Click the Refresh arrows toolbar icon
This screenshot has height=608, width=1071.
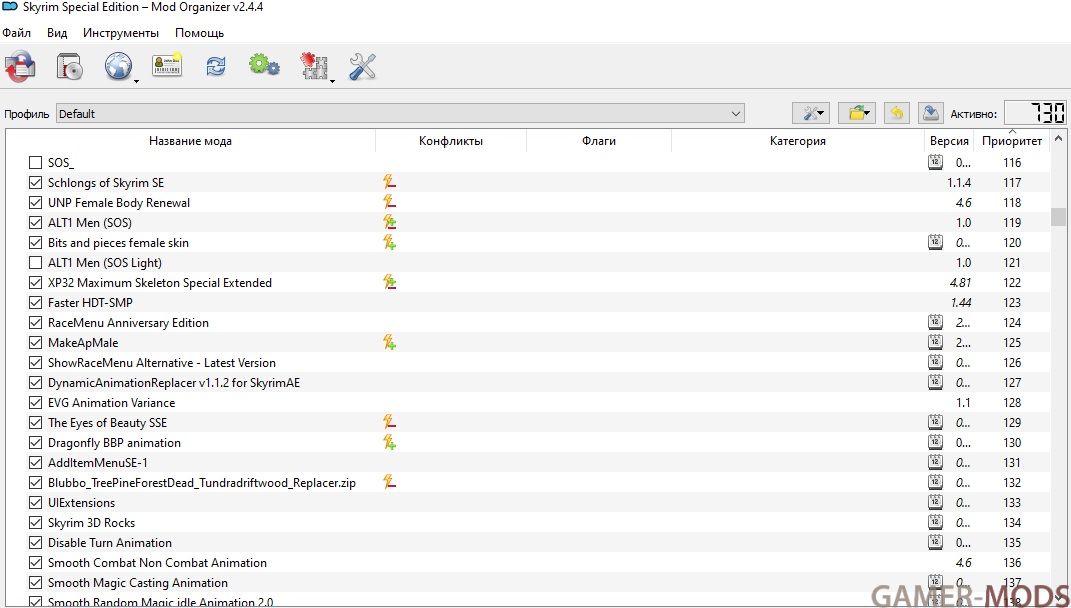216,66
